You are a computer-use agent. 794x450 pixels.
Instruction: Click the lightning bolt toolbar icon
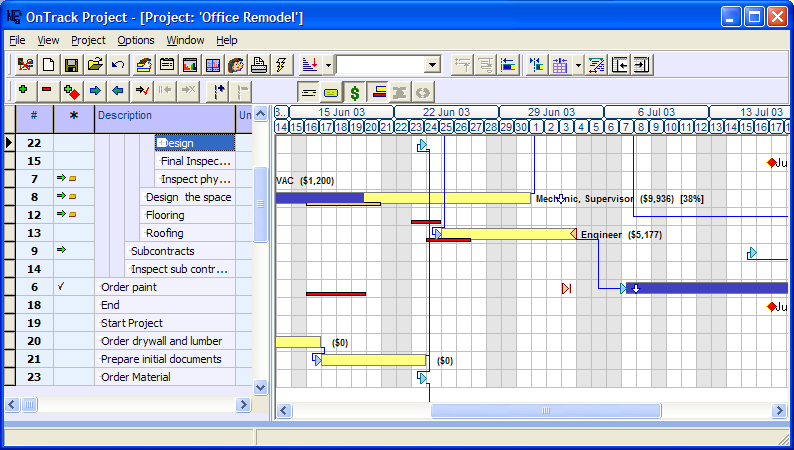click(x=282, y=65)
